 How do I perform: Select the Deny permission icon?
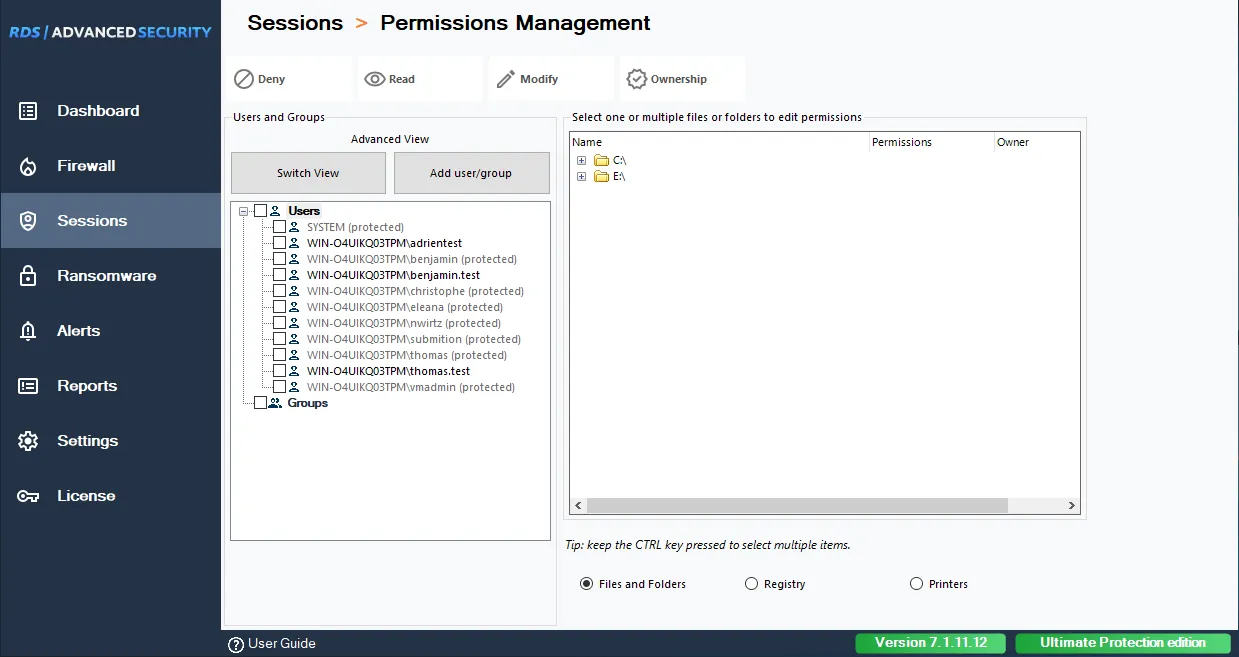pyautogui.click(x=243, y=78)
